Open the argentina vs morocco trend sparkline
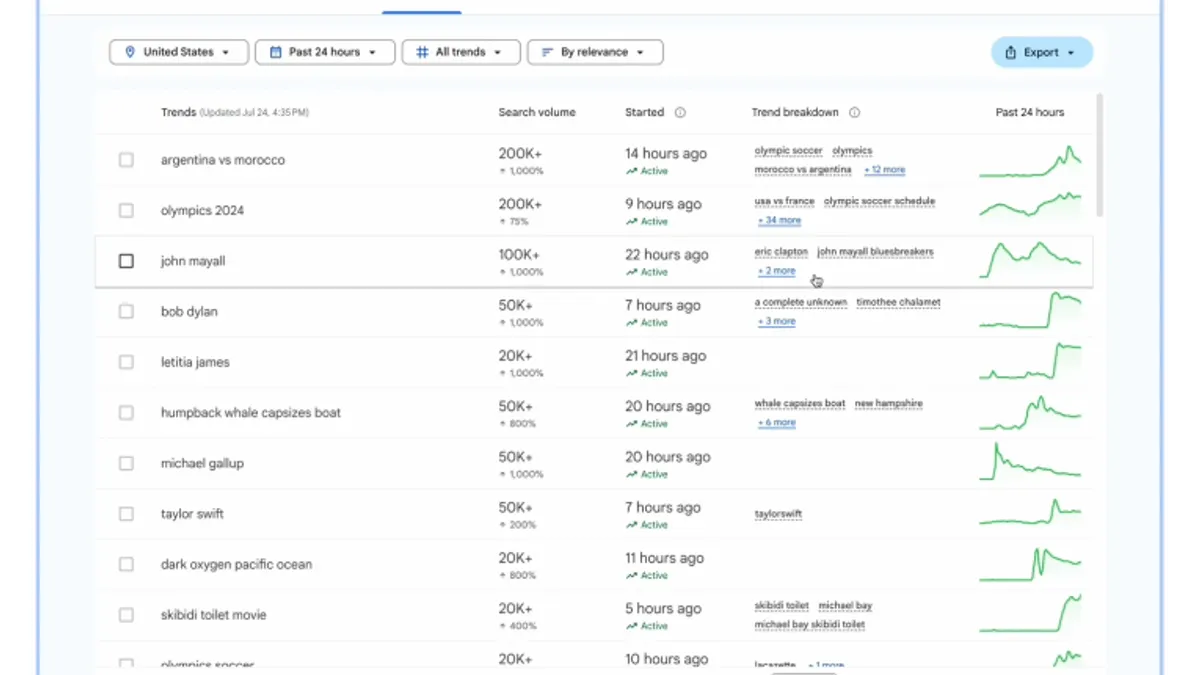The image size is (1200, 675). coord(1030,161)
